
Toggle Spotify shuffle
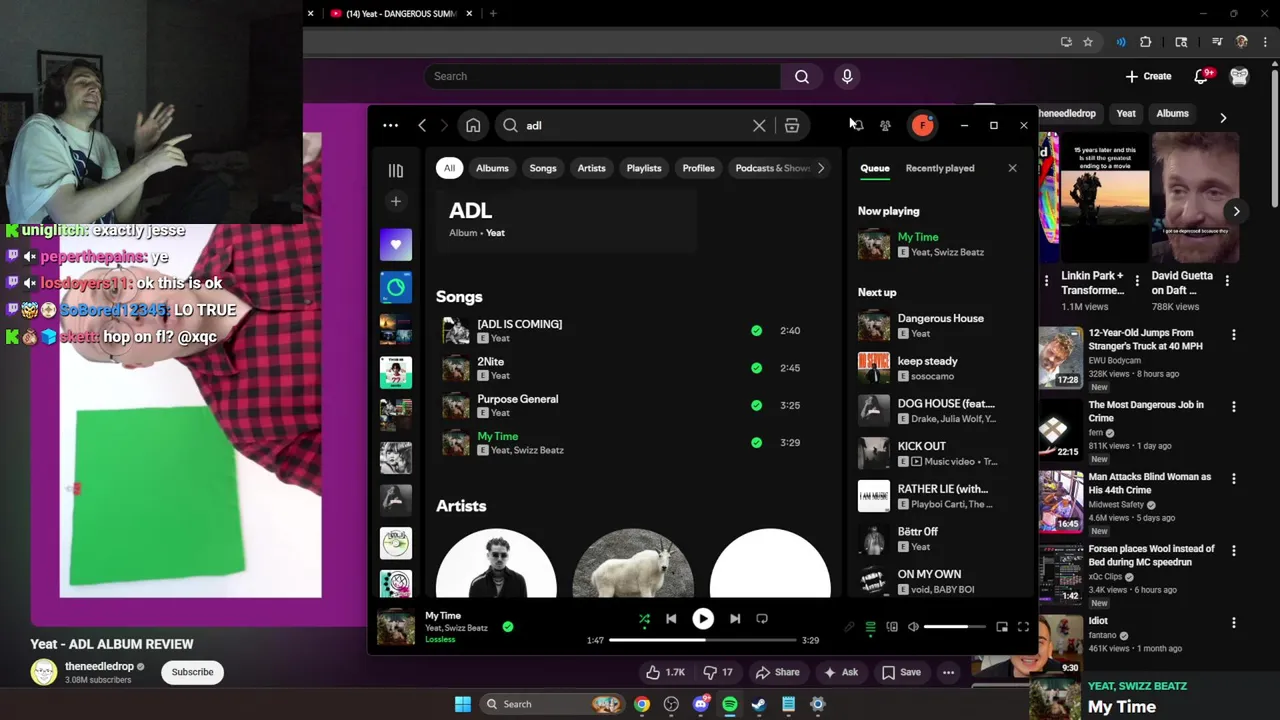coord(644,619)
